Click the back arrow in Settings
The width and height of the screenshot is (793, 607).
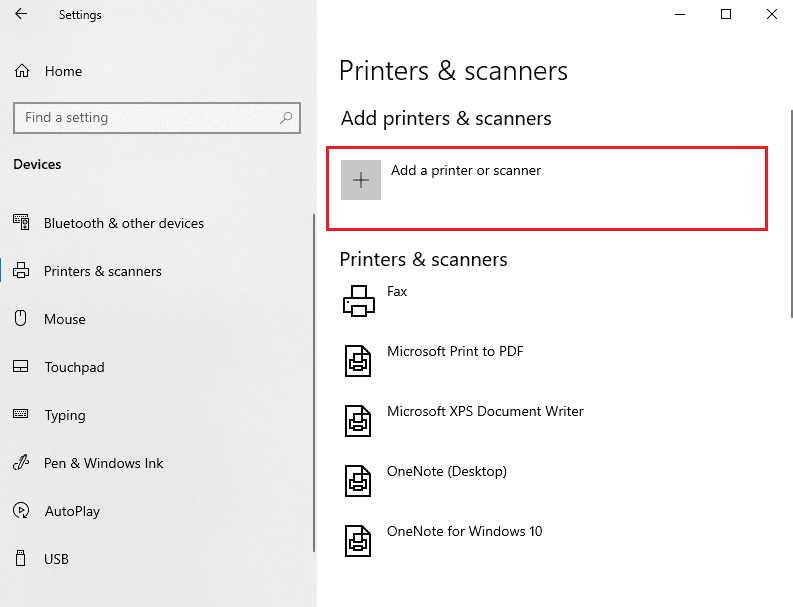point(21,14)
